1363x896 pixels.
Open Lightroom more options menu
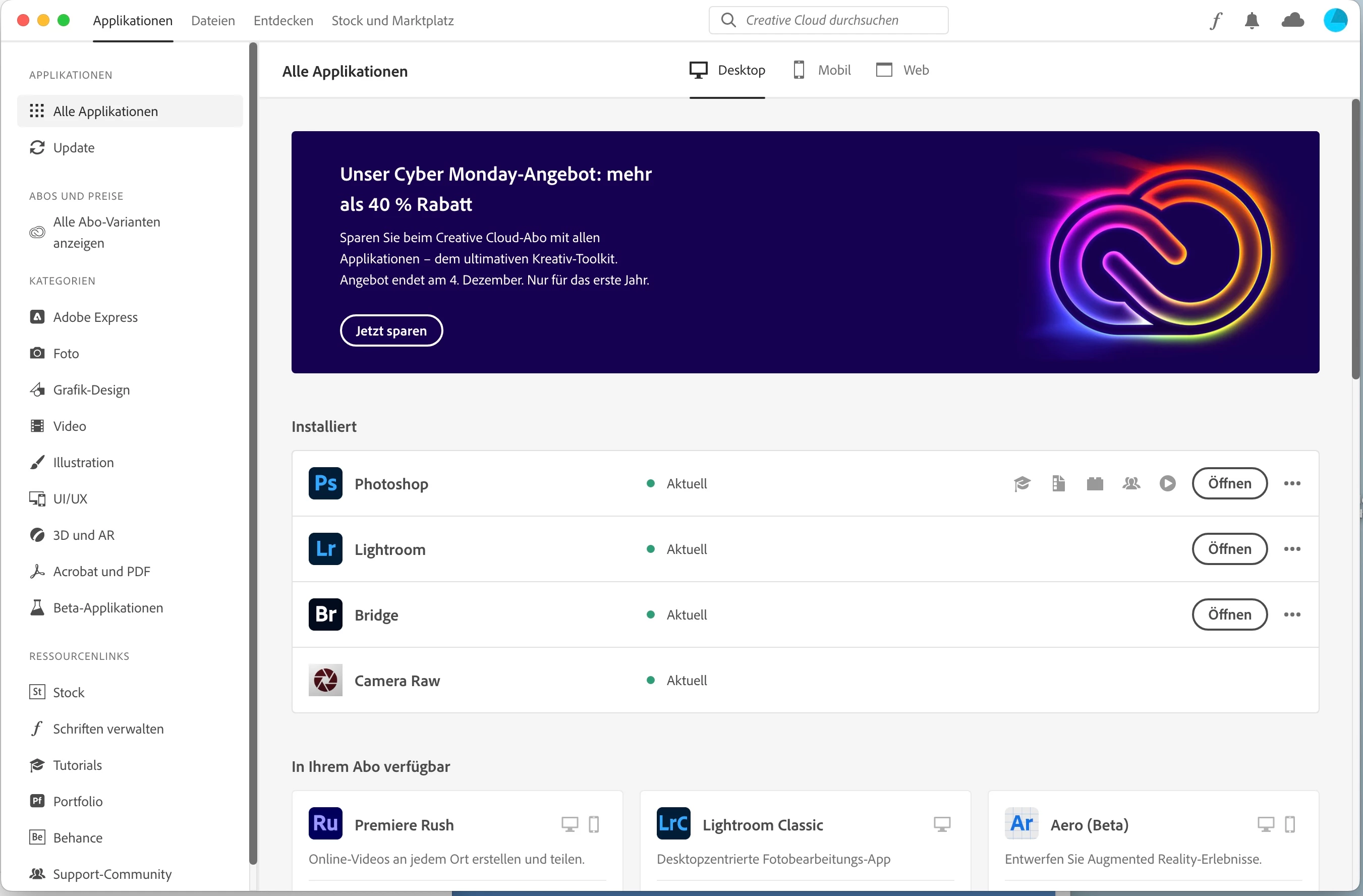pyautogui.click(x=1292, y=549)
